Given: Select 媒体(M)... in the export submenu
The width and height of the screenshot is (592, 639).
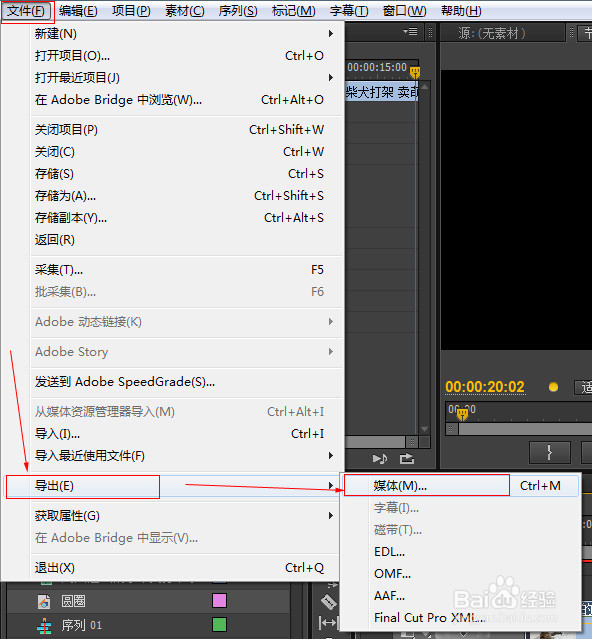Looking at the screenshot, I should point(460,486).
